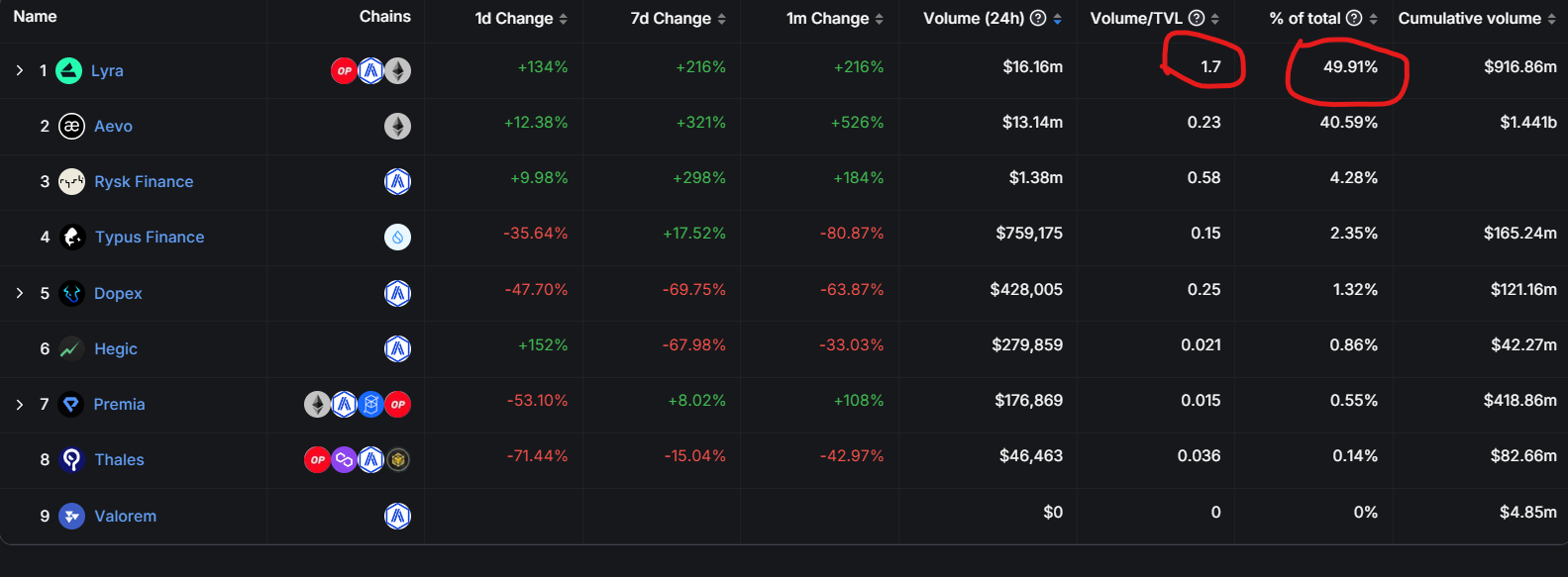Viewport: 1568px width, 577px height.
Task: Click the Typus Finance logo icon
Action: 72,237
